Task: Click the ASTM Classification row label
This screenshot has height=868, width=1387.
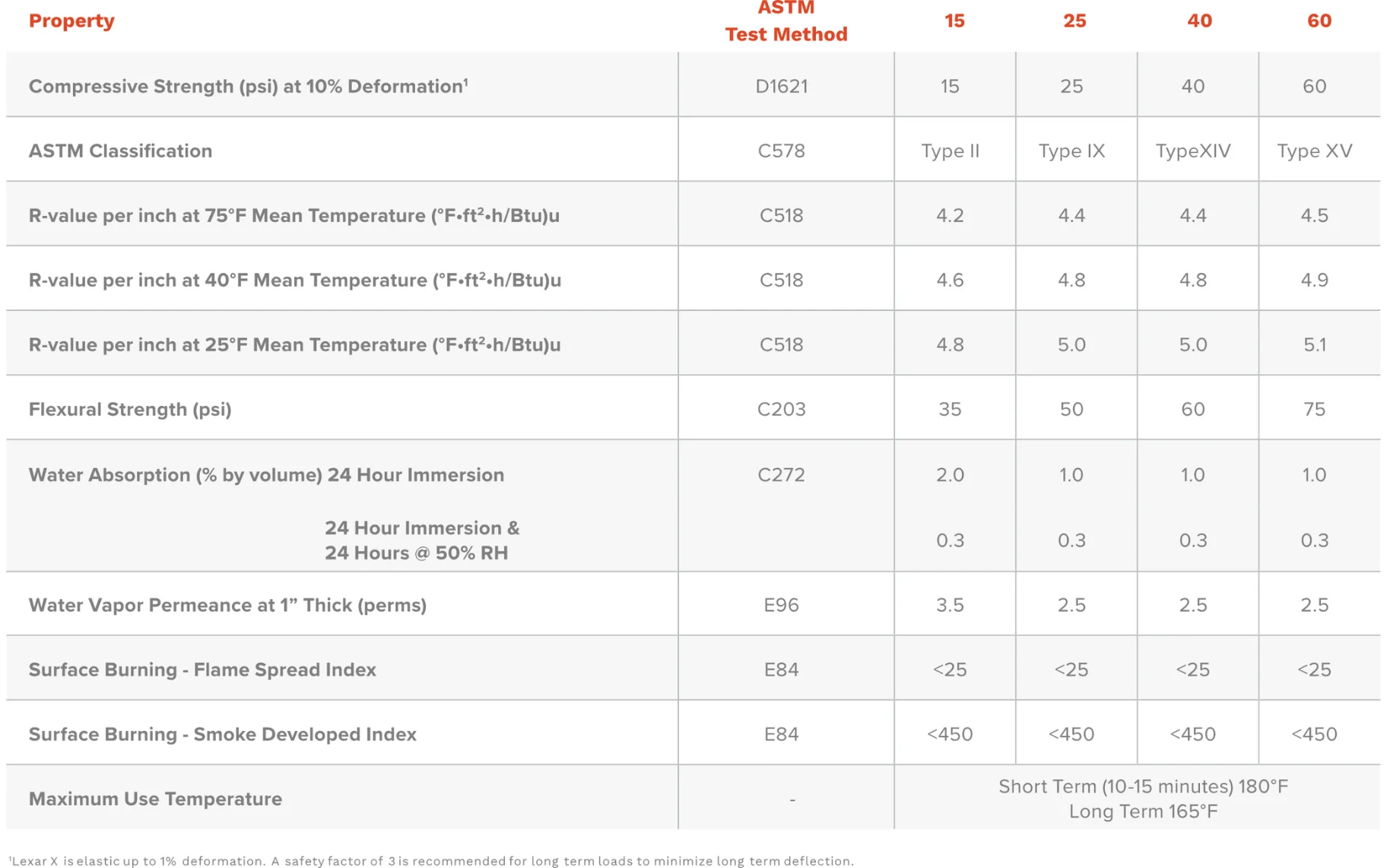Action: click(120, 150)
